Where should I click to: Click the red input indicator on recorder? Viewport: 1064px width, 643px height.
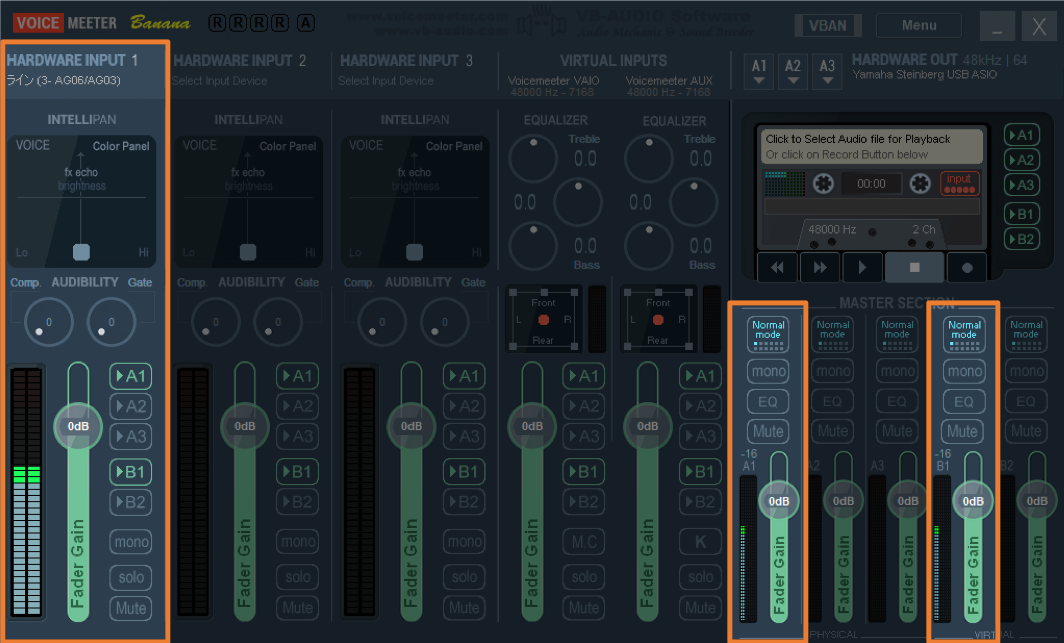tap(960, 183)
